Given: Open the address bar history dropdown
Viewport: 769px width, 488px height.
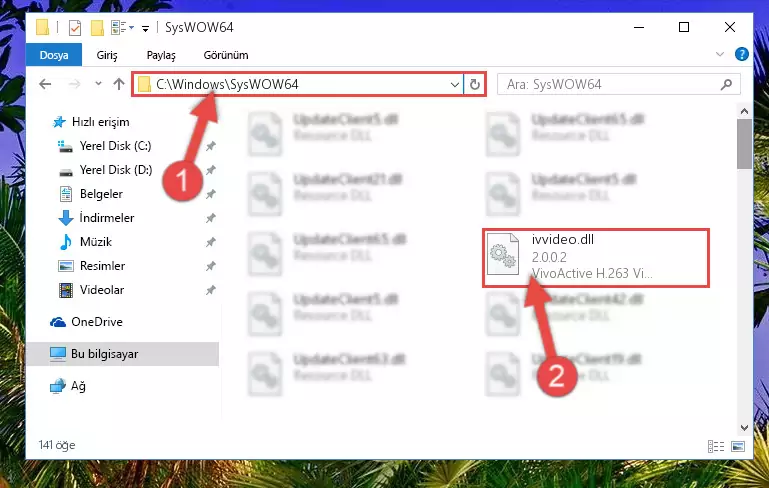Looking at the screenshot, I should pyautogui.click(x=455, y=84).
